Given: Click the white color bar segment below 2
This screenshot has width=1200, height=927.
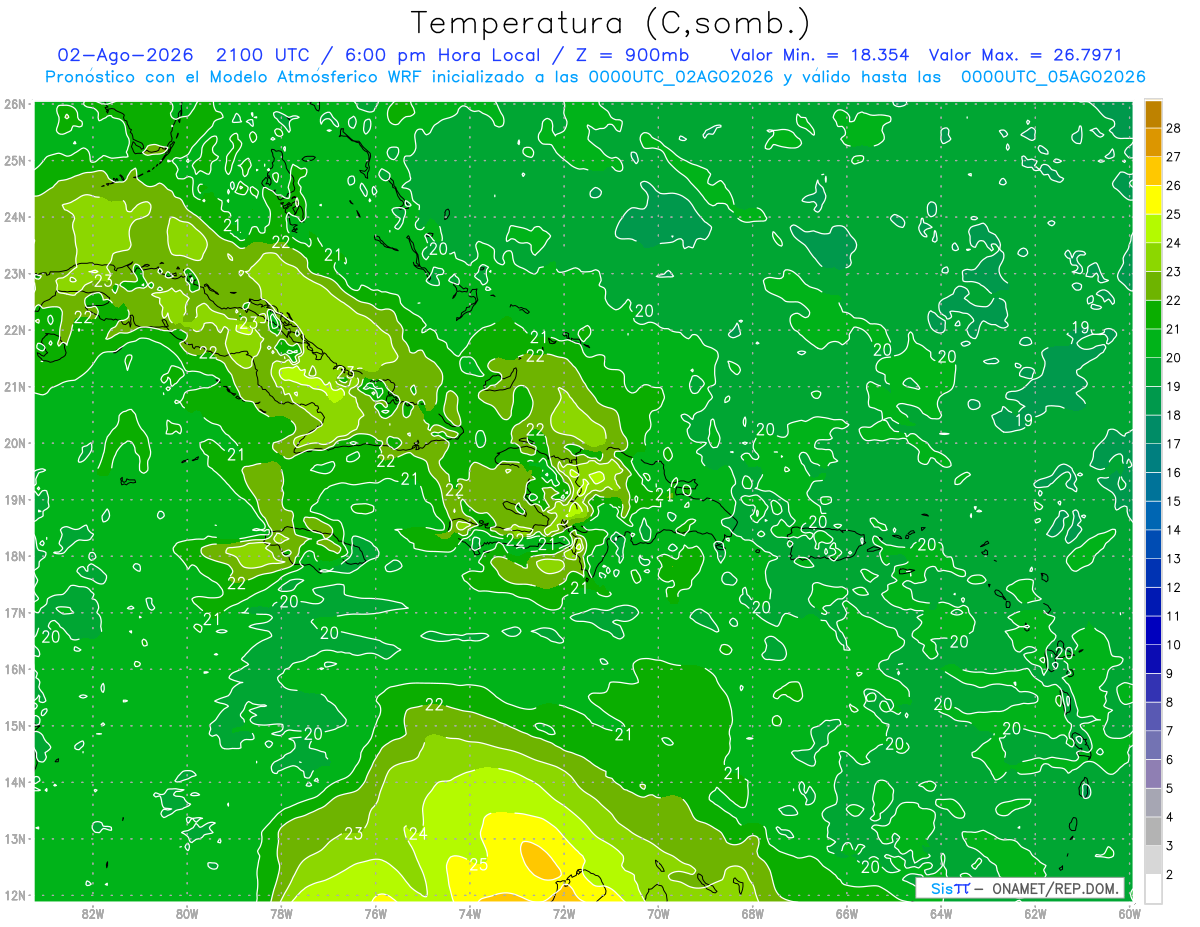Looking at the screenshot, I should coord(1153,888).
